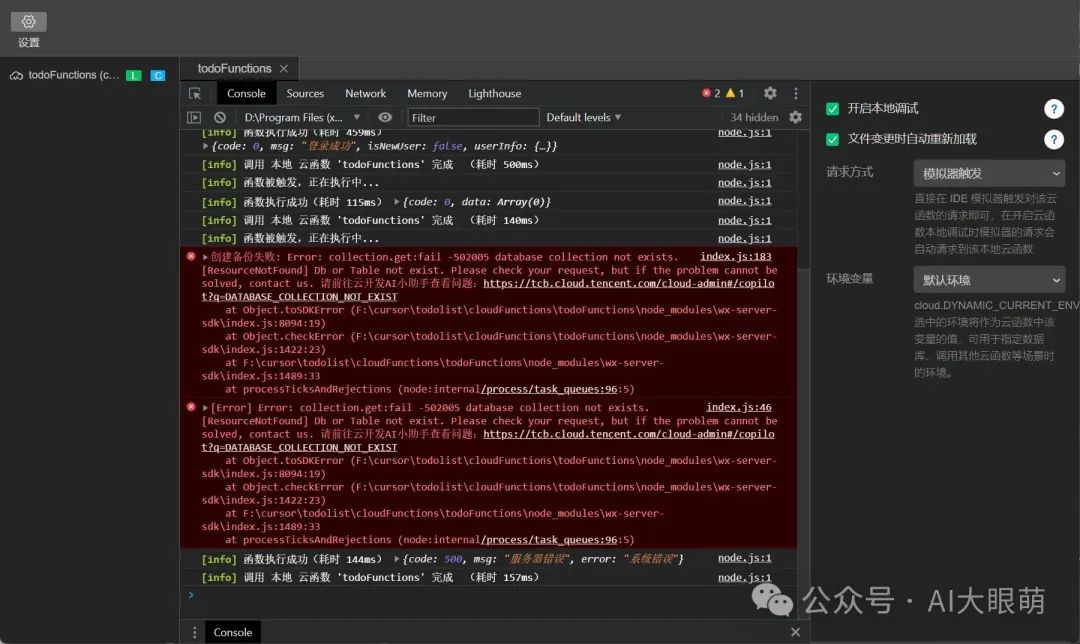
Task: Open console settings gear next to 34 hidden
Action: point(795,117)
